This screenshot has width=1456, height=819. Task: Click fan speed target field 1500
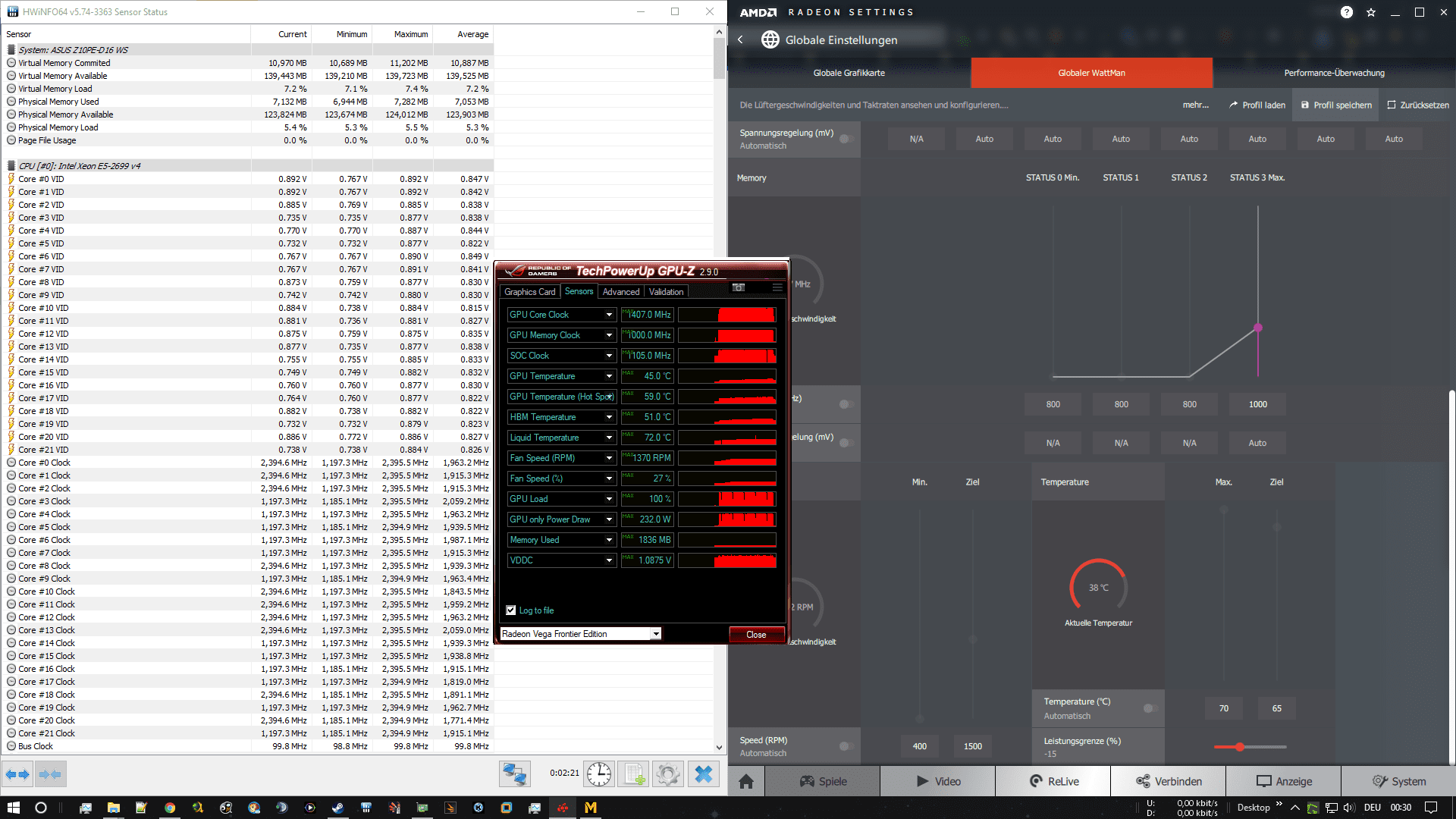(x=973, y=746)
